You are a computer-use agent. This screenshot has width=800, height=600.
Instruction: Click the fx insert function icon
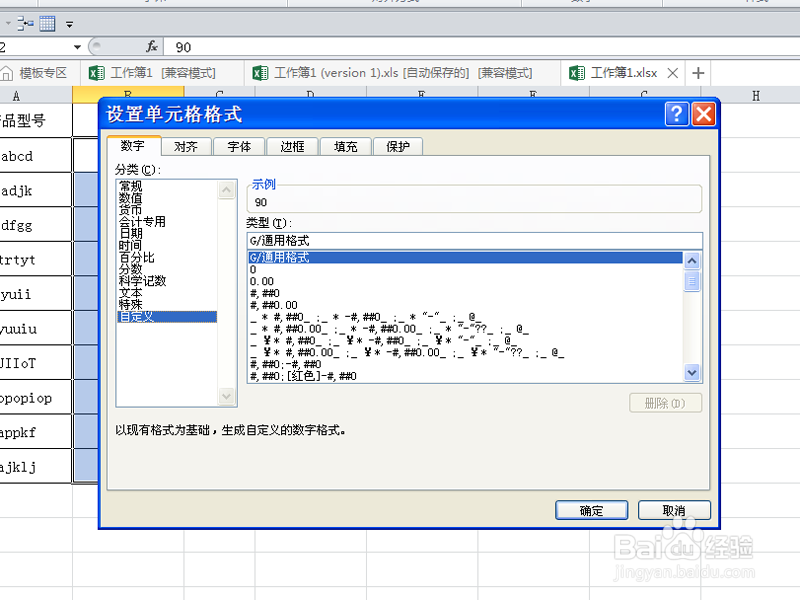[x=152, y=47]
